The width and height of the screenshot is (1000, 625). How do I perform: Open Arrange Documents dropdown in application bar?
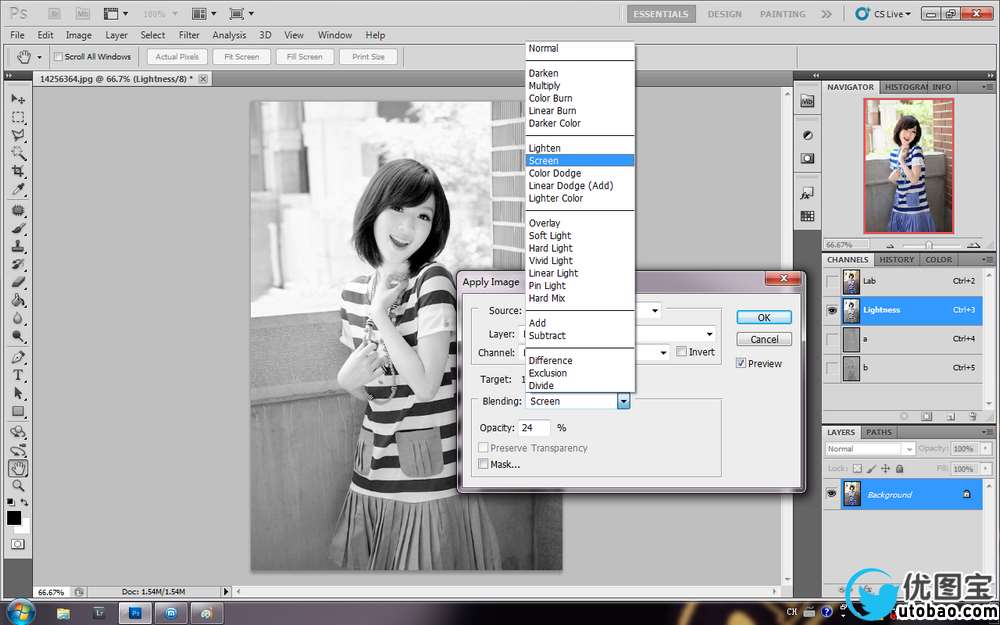coord(204,13)
